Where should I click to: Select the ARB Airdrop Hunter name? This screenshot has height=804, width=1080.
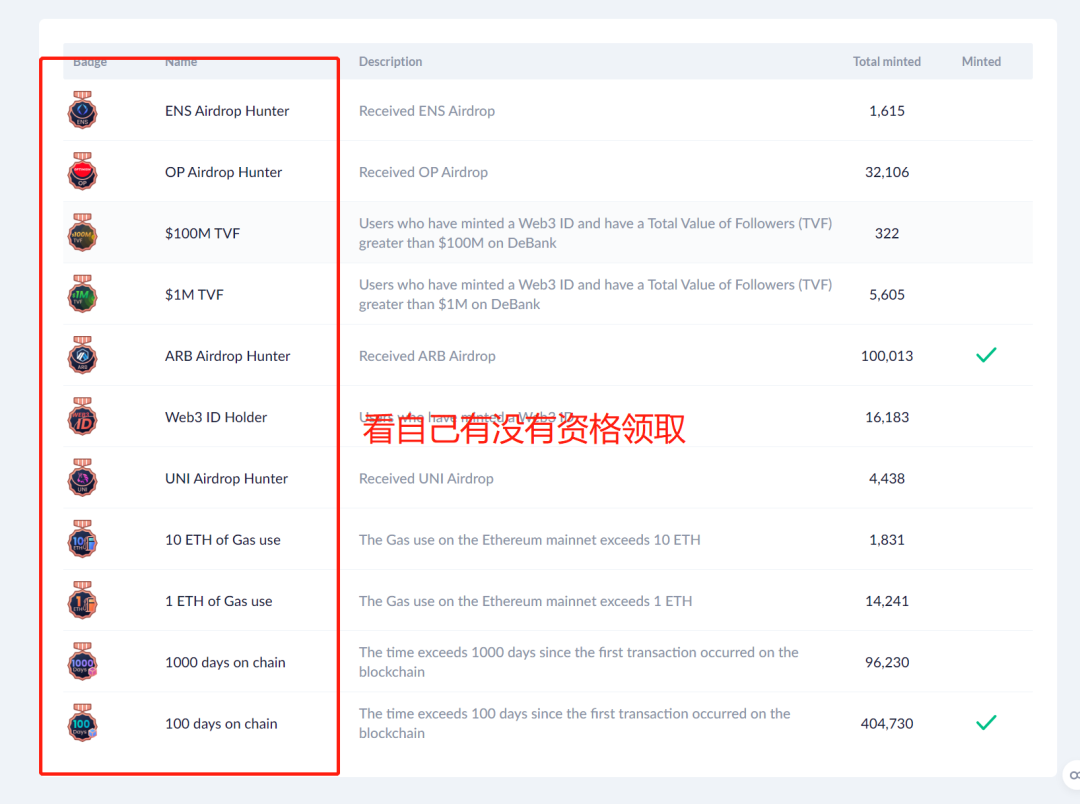[227, 356]
